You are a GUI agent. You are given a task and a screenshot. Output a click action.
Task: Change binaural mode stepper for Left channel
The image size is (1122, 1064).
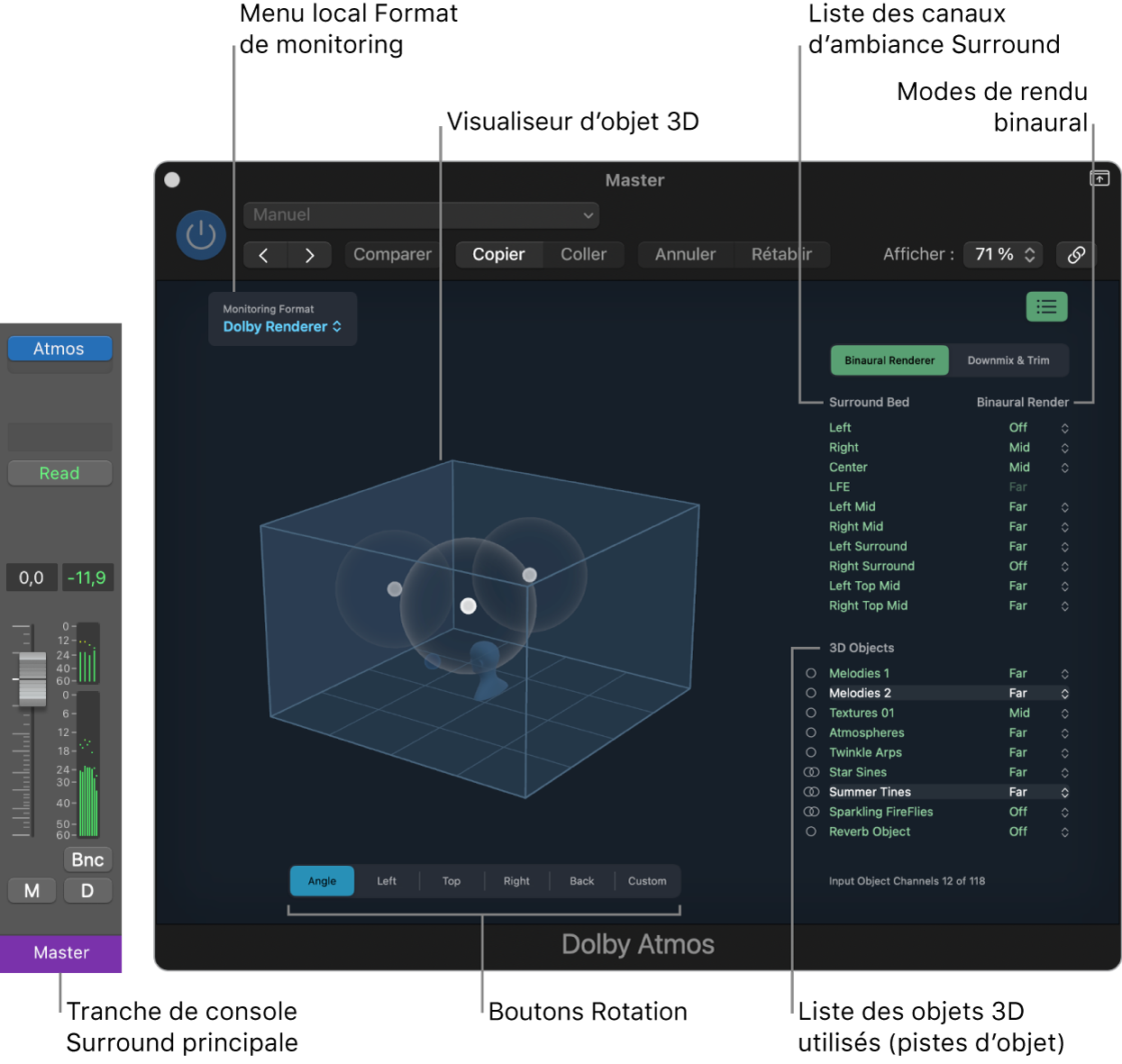(x=1064, y=428)
